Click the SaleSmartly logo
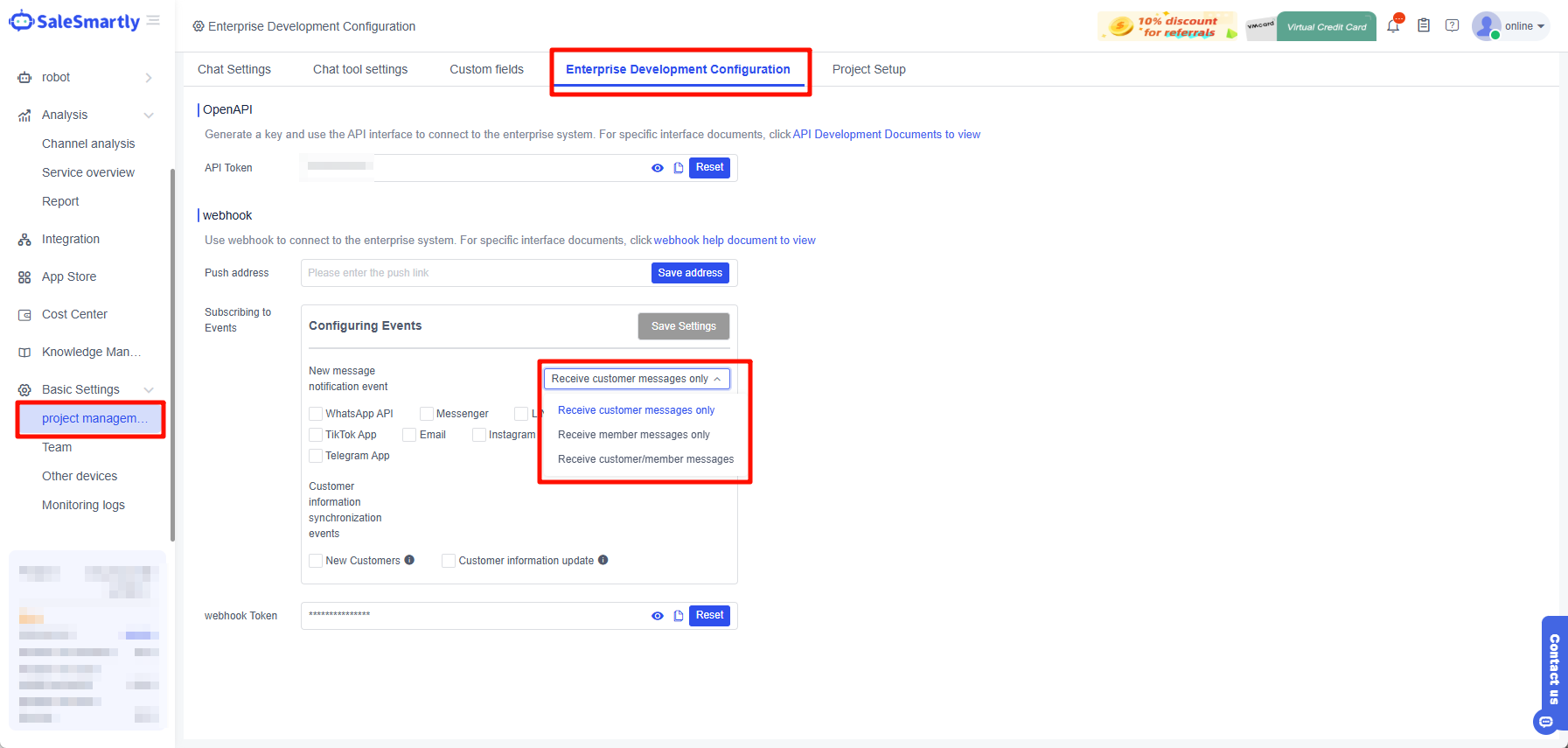The width and height of the screenshot is (1568, 748). 74,22
